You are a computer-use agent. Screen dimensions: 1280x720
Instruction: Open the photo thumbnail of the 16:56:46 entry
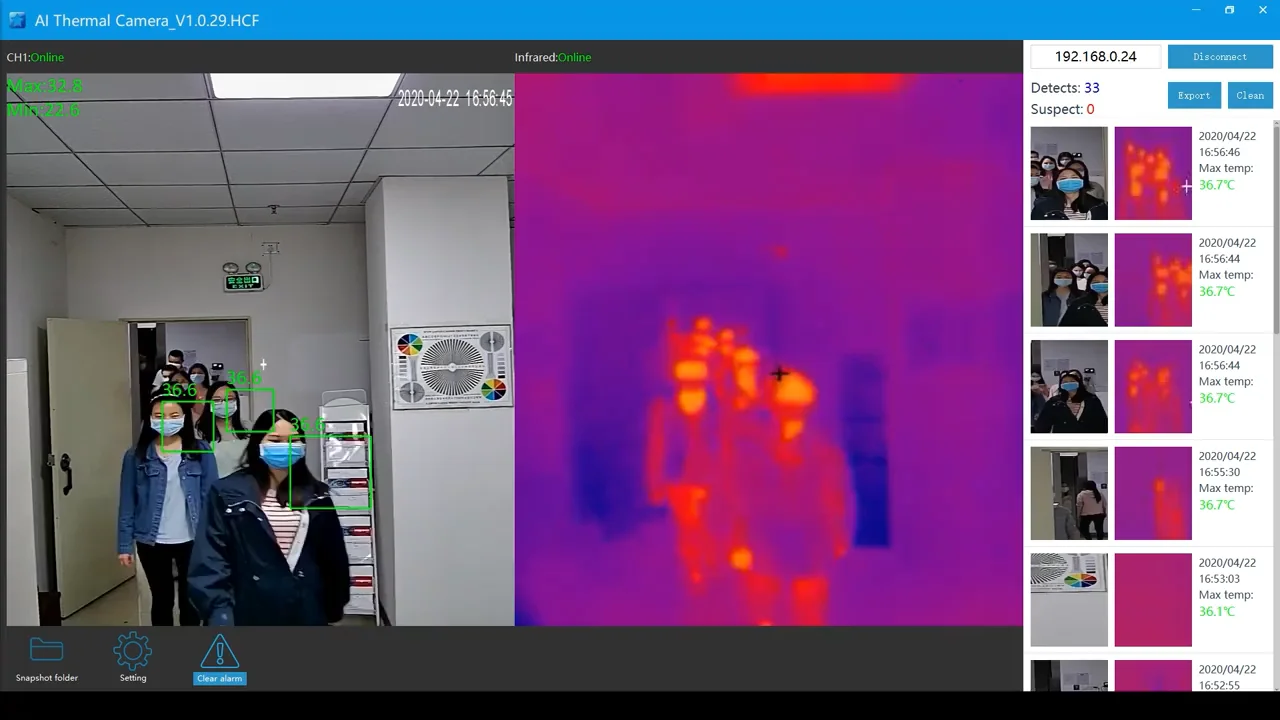tap(1069, 173)
